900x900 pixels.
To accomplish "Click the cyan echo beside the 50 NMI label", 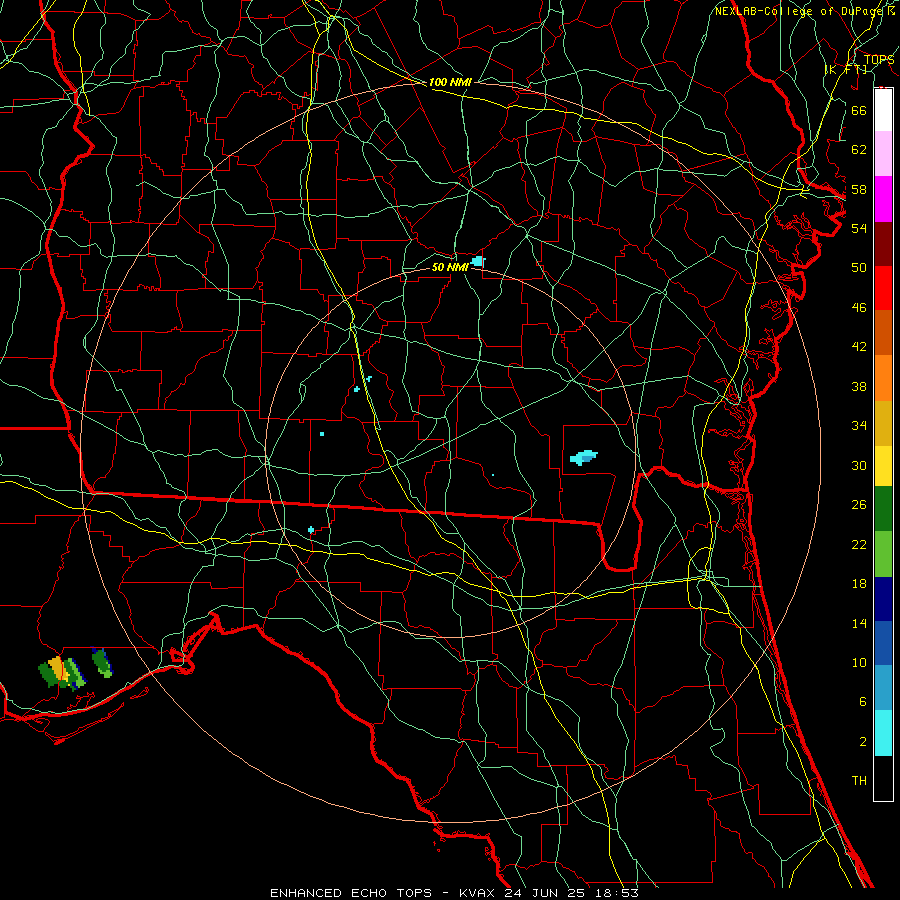I will point(478,262).
